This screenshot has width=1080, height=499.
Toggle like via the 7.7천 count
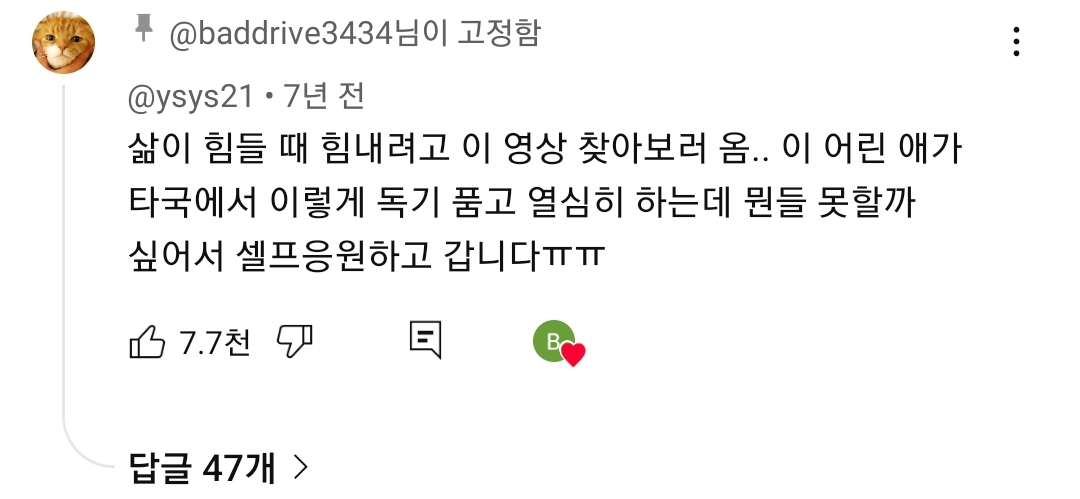coord(215,342)
